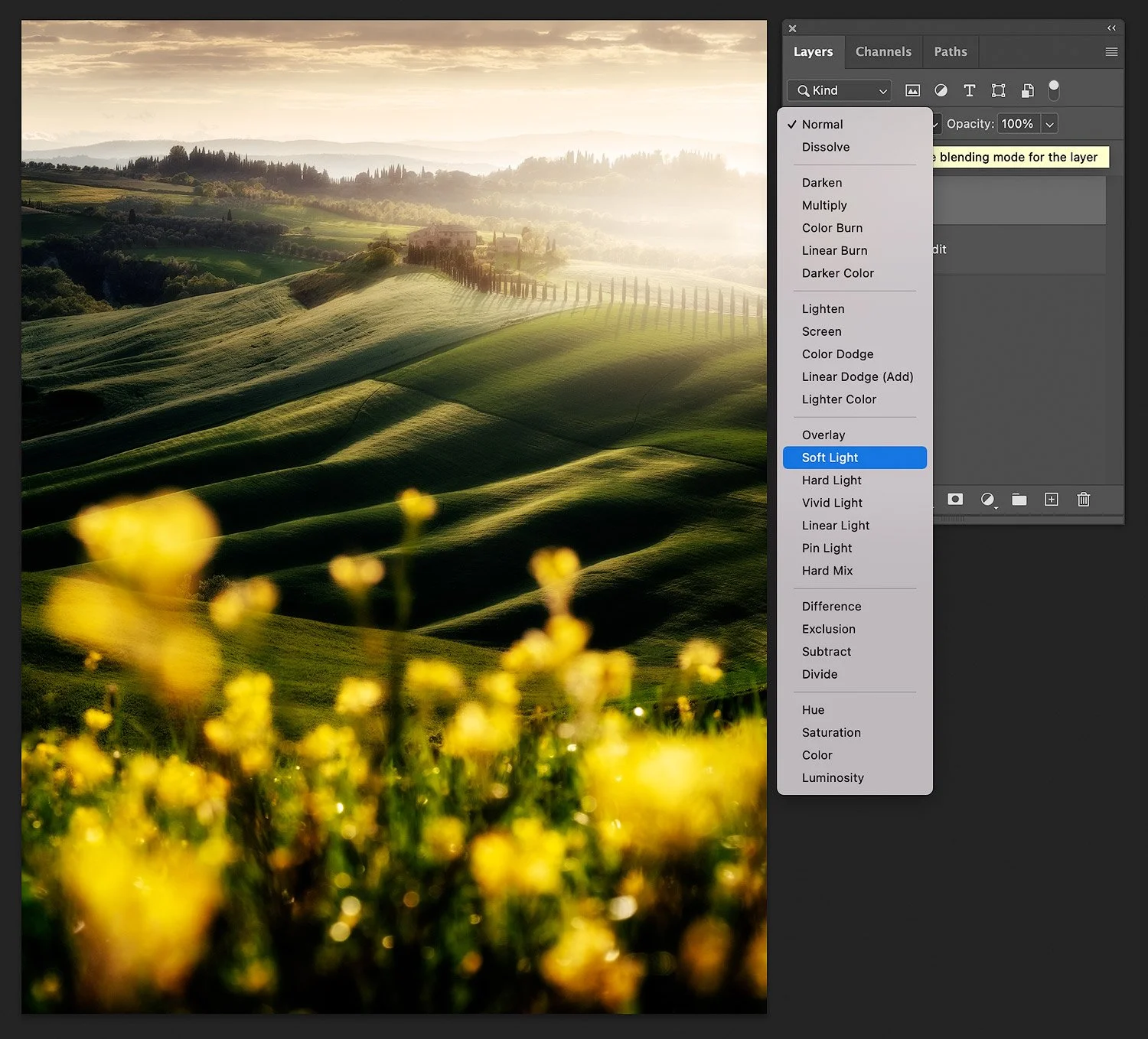Select the smart objects filter icon
This screenshot has width=1148, height=1039.
tap(1026, 90)
